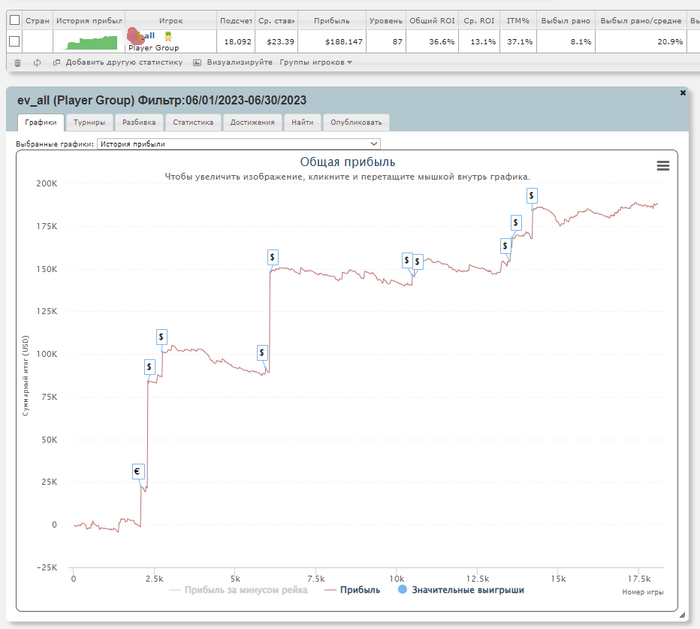Viewport: 700px width, 629px height.
Task: Click the icon beside Добавить другую статистику
Action: [x=56, y=62]
